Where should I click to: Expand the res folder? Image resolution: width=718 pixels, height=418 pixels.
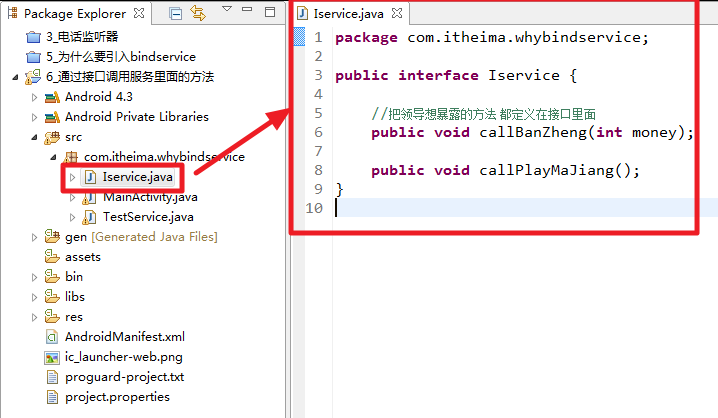pyautogui.click(x=34, y=317)
